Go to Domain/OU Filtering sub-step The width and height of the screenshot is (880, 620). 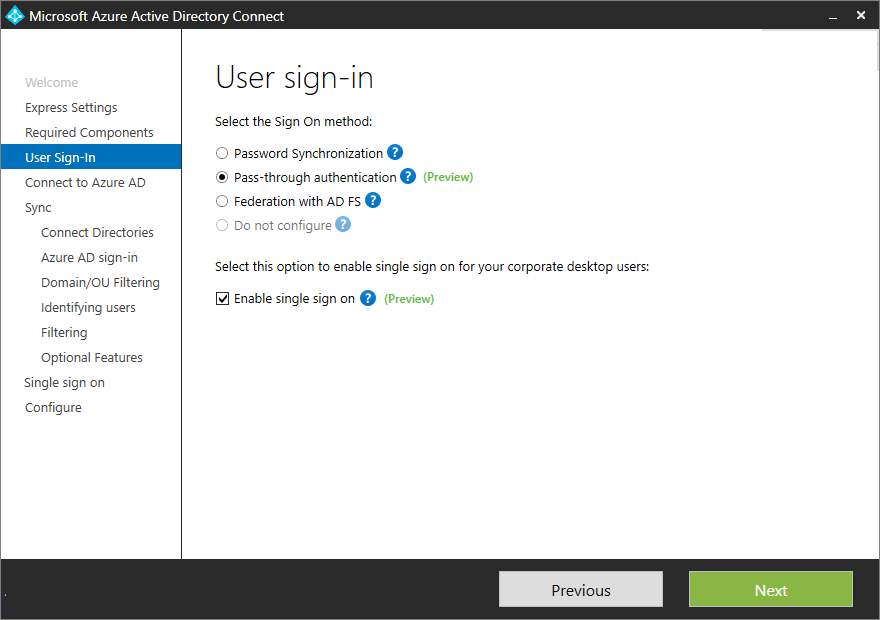100,282
